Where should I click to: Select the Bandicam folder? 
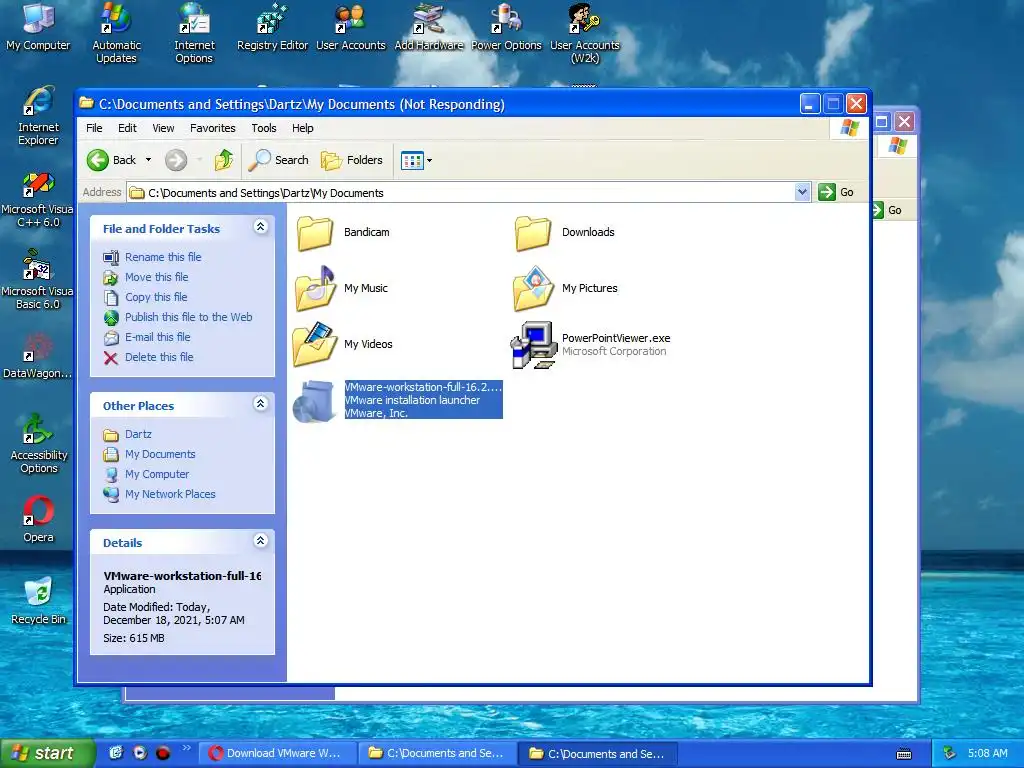coord(343,232)
